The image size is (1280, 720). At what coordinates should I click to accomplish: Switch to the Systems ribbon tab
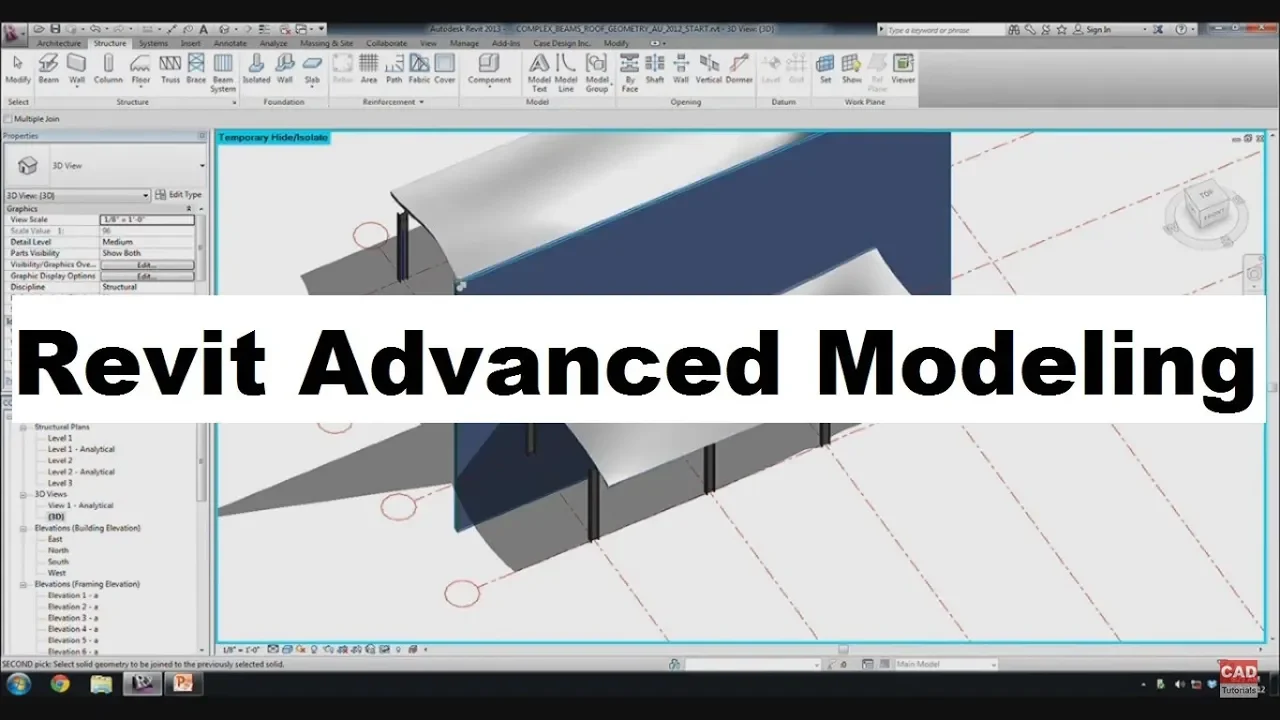[x=153, y=44]
